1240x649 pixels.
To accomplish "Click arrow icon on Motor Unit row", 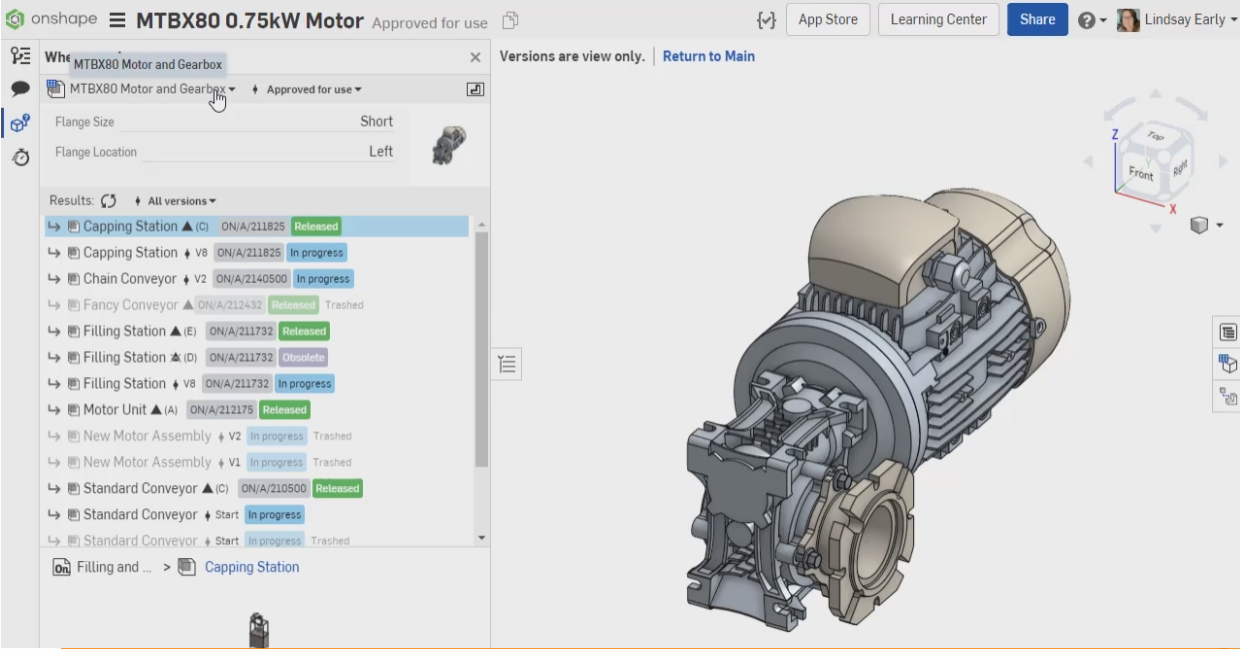I will [x=54, y=410].
